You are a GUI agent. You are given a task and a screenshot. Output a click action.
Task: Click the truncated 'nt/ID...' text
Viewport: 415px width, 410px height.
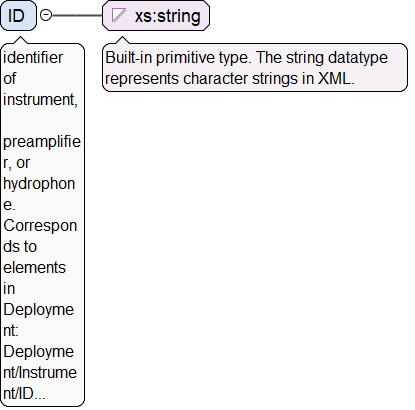tap(24, 394)
